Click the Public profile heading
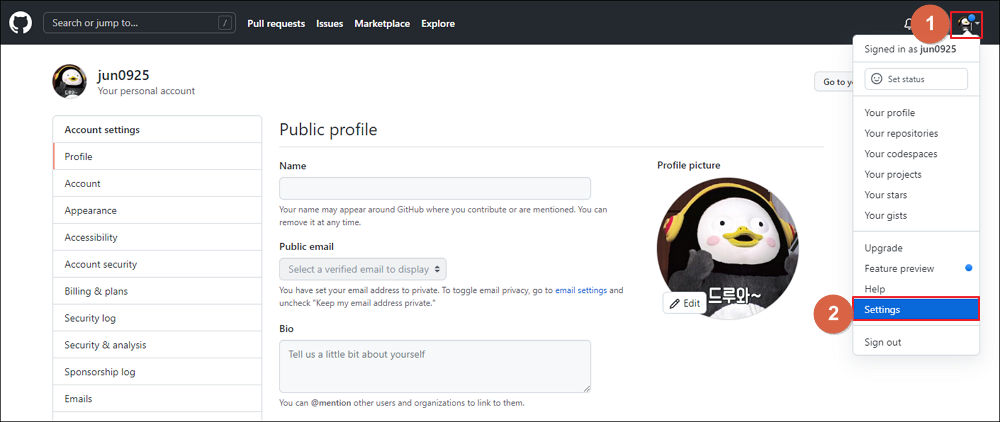Screen dimensions: 1000x422 (328, 130)
